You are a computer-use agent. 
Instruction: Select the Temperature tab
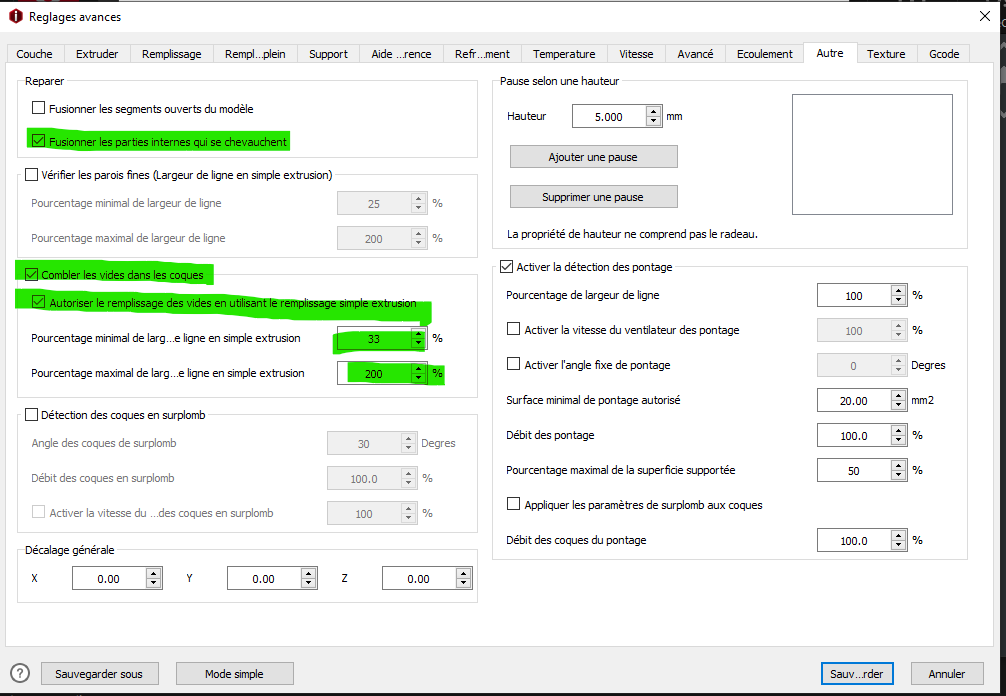pos(564,54)
